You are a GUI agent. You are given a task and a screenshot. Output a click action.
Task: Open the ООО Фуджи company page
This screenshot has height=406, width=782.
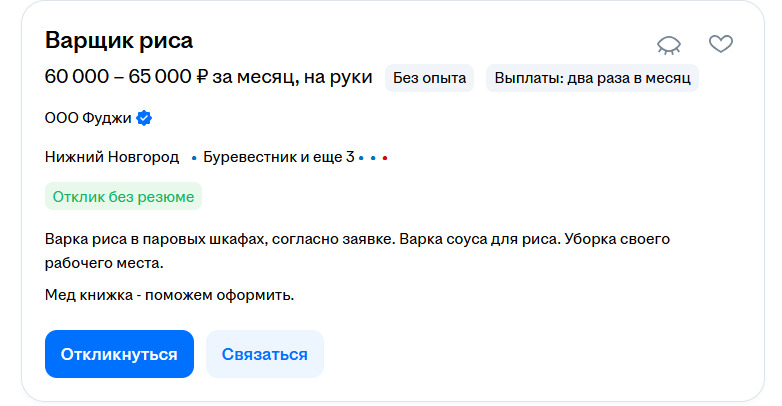pos(89,118)
